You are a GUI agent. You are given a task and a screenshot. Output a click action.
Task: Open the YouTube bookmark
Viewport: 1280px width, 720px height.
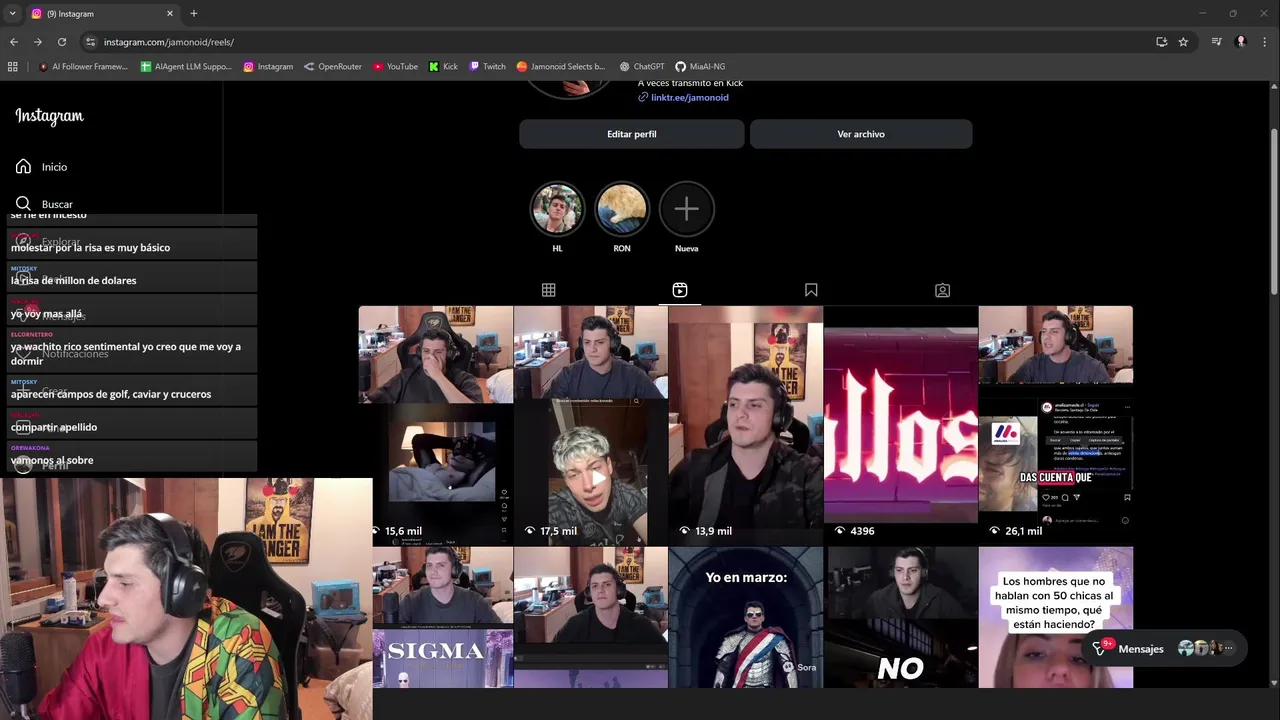396,67
